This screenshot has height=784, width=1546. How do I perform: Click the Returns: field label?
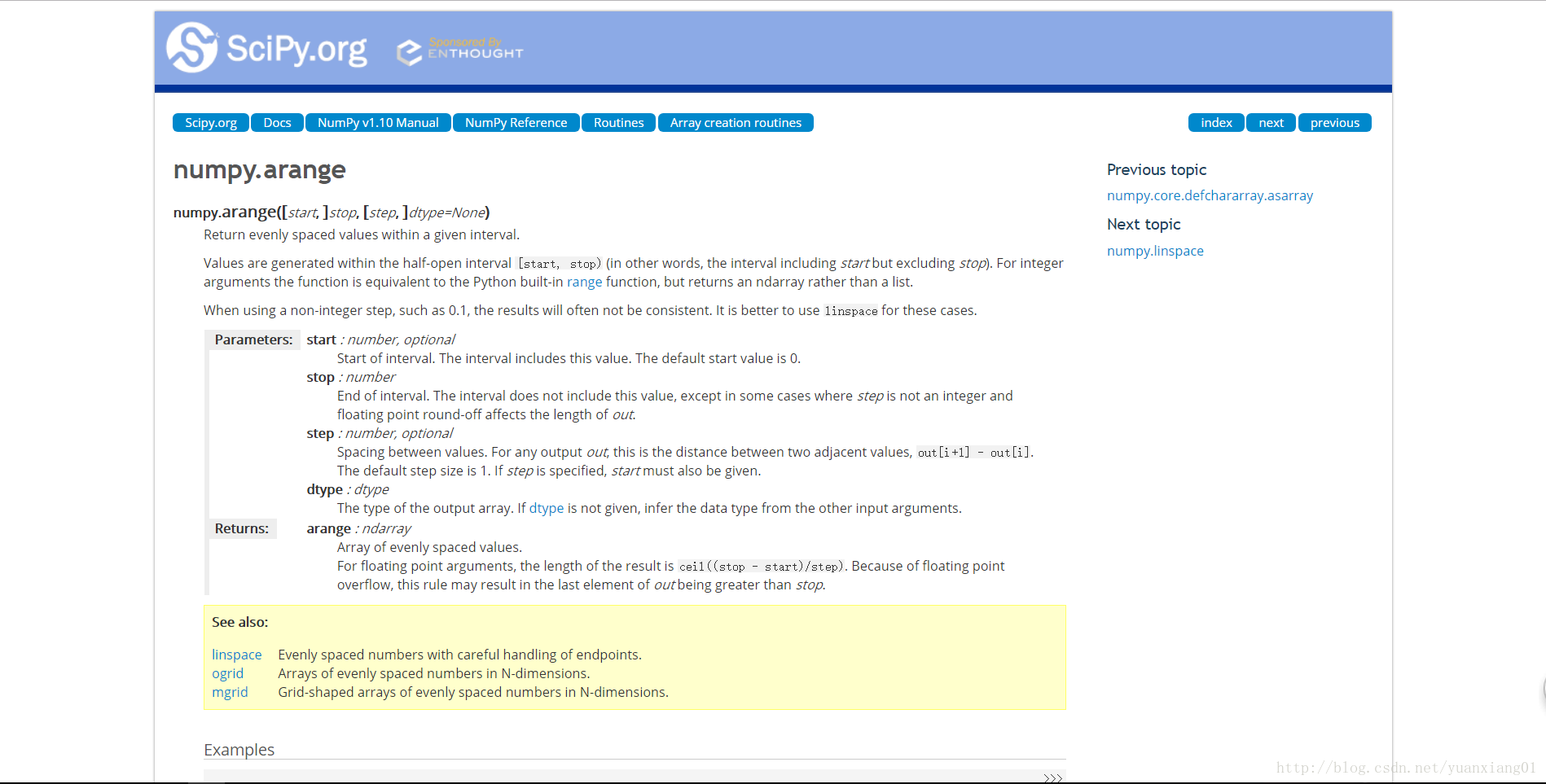click(241, 528)
